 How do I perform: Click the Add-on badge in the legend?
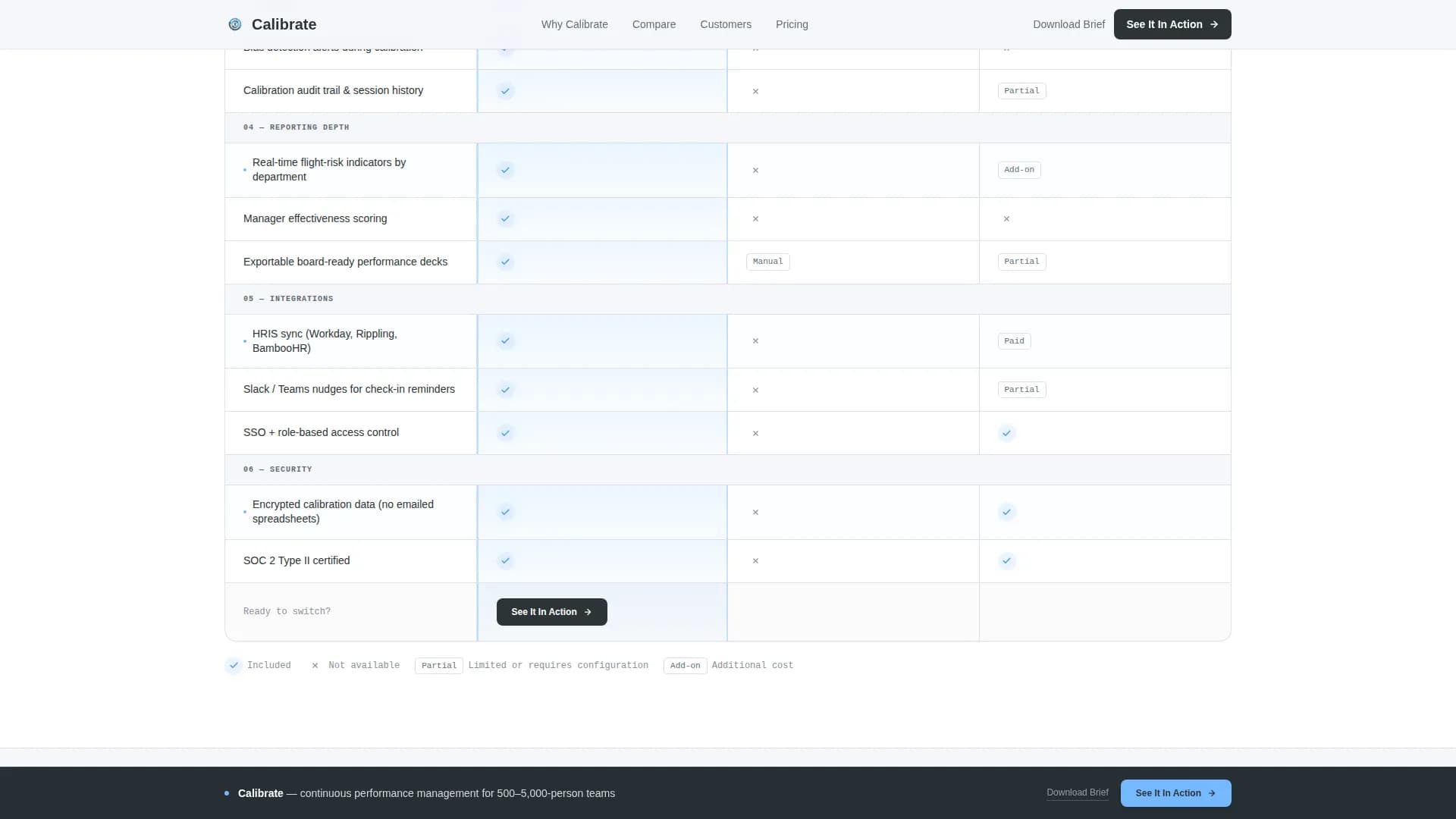coord(685,666)
